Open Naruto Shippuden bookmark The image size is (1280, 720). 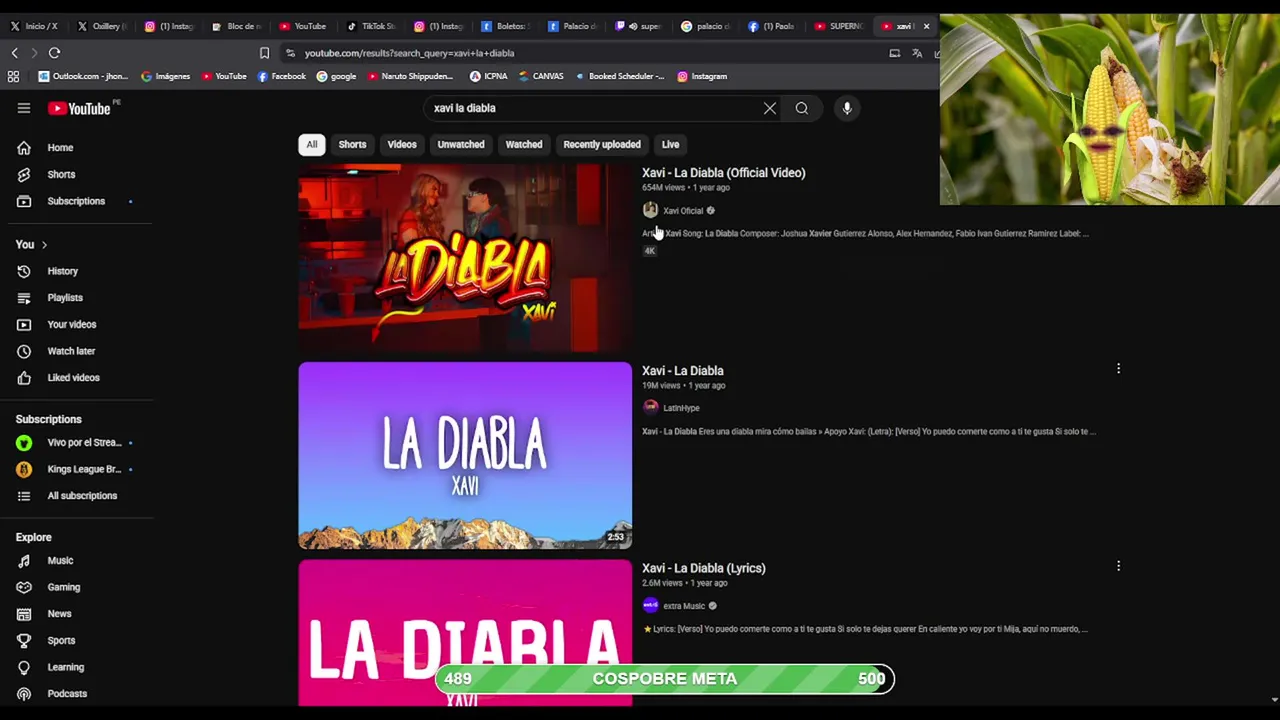click(x=410, y=76)
